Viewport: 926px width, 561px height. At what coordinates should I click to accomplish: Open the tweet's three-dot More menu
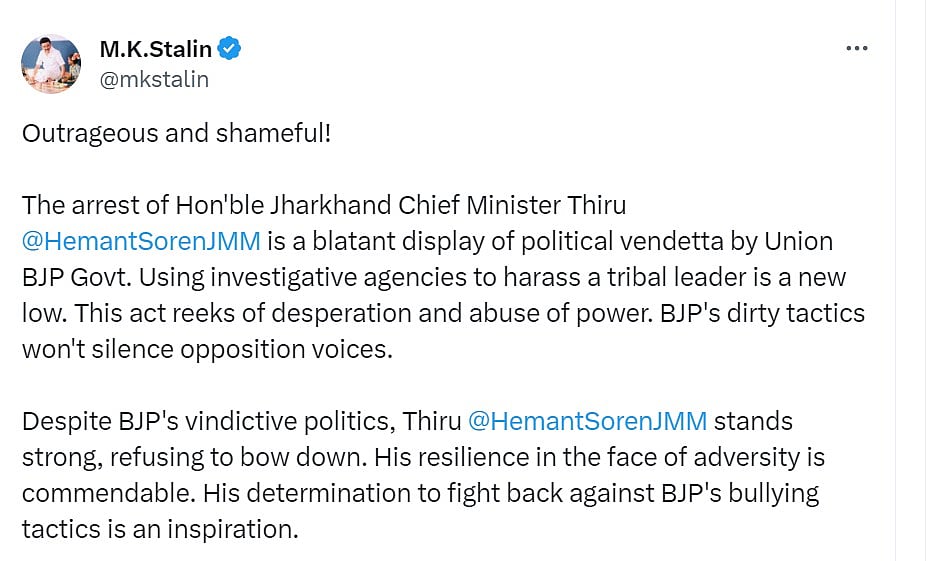pyautogui.click(x=856, y=48)
